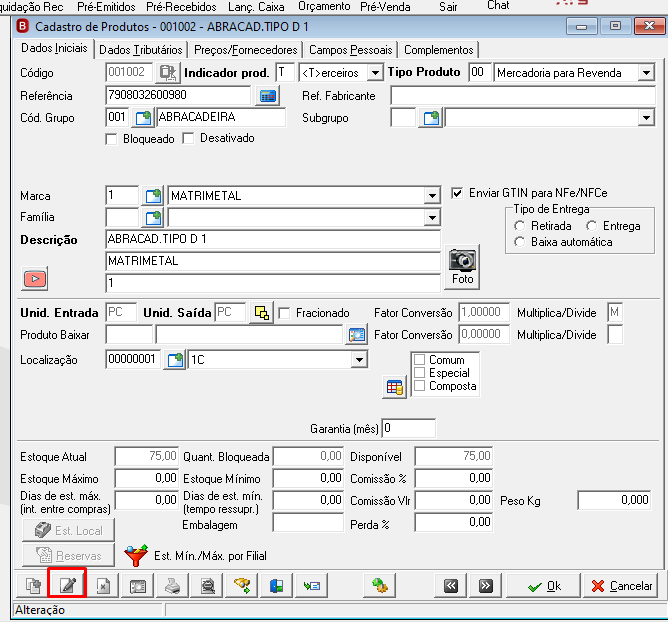Viewport: 668px width, 623px height.
Task: Switch to Dados Tributários tab
Action: click(141, 50)
